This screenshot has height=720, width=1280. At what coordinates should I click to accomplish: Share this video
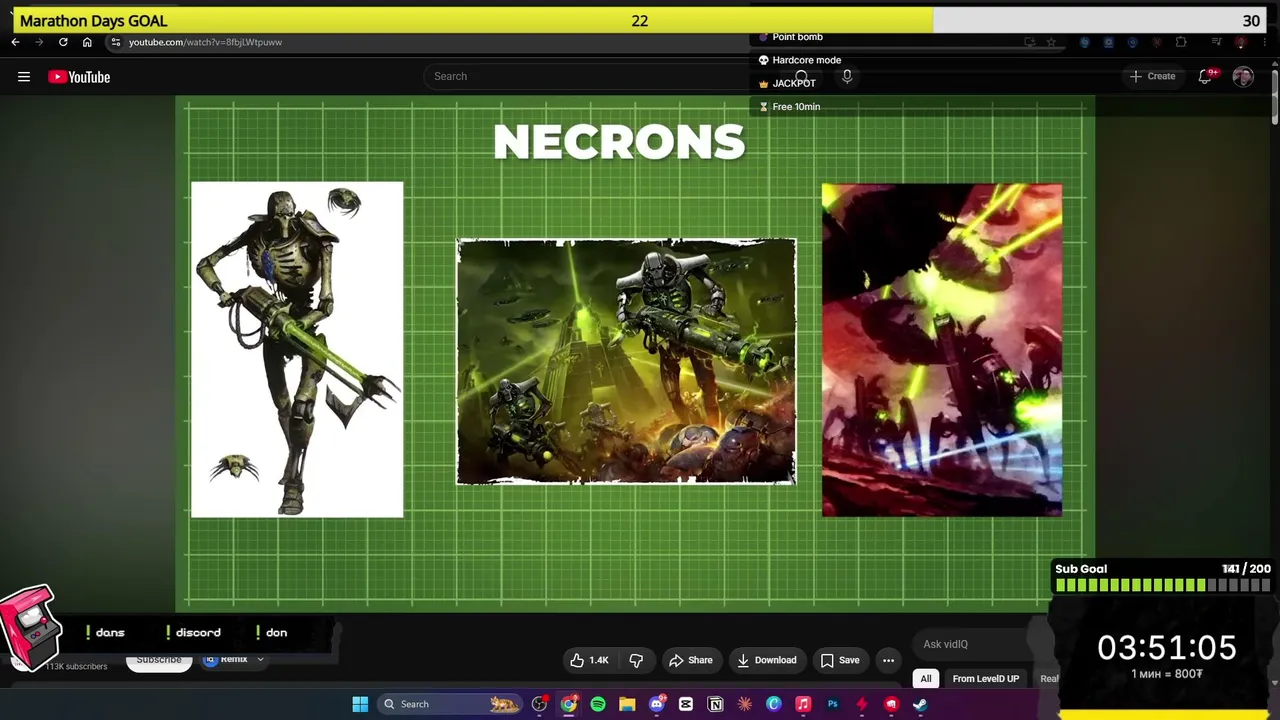point(691,660)
